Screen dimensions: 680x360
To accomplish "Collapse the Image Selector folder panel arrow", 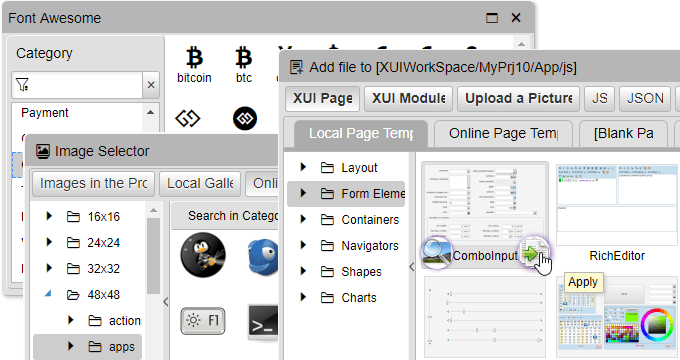I will [166, 302].
